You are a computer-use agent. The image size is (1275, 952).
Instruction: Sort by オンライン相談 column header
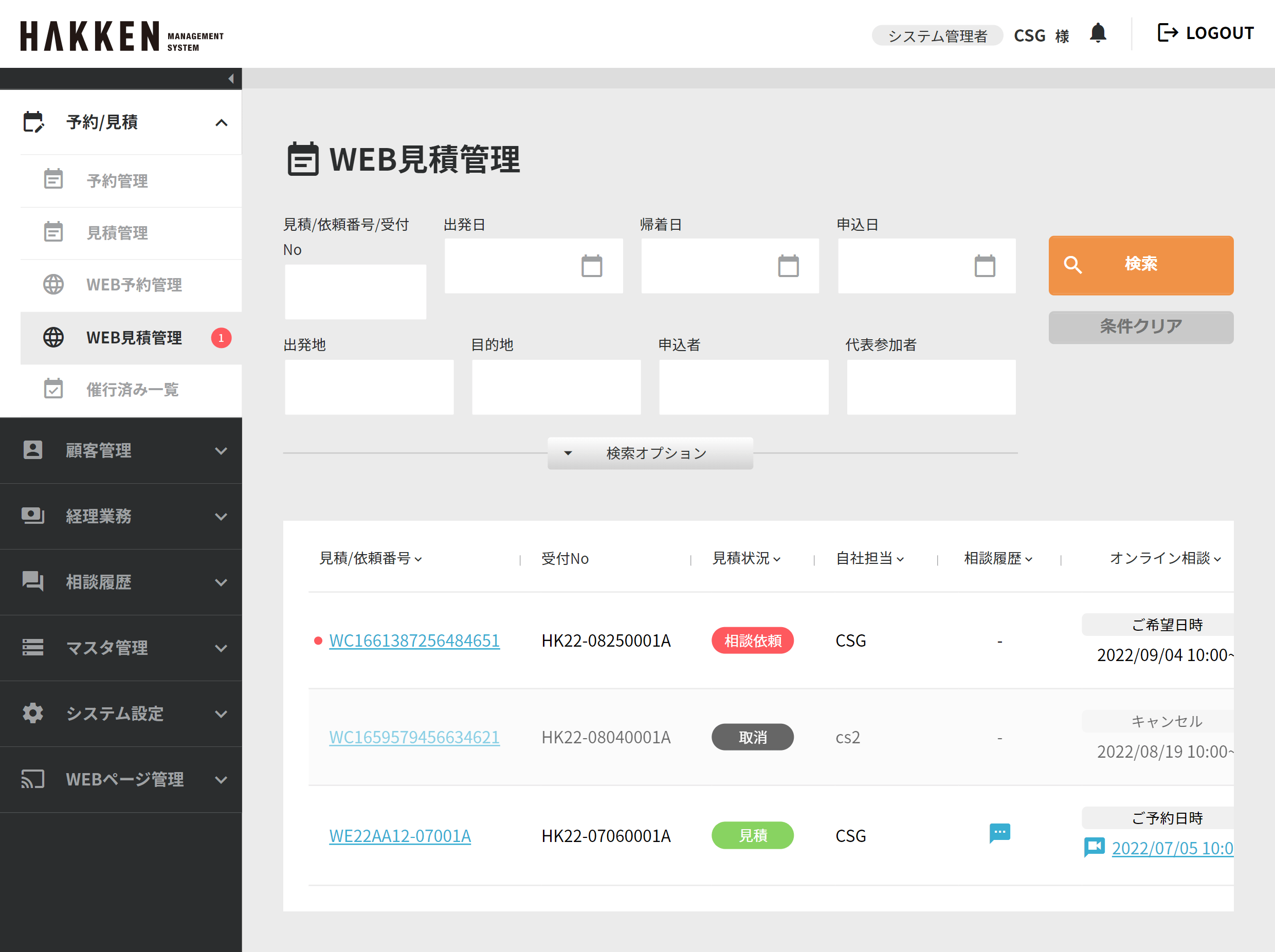[1165, 558]
